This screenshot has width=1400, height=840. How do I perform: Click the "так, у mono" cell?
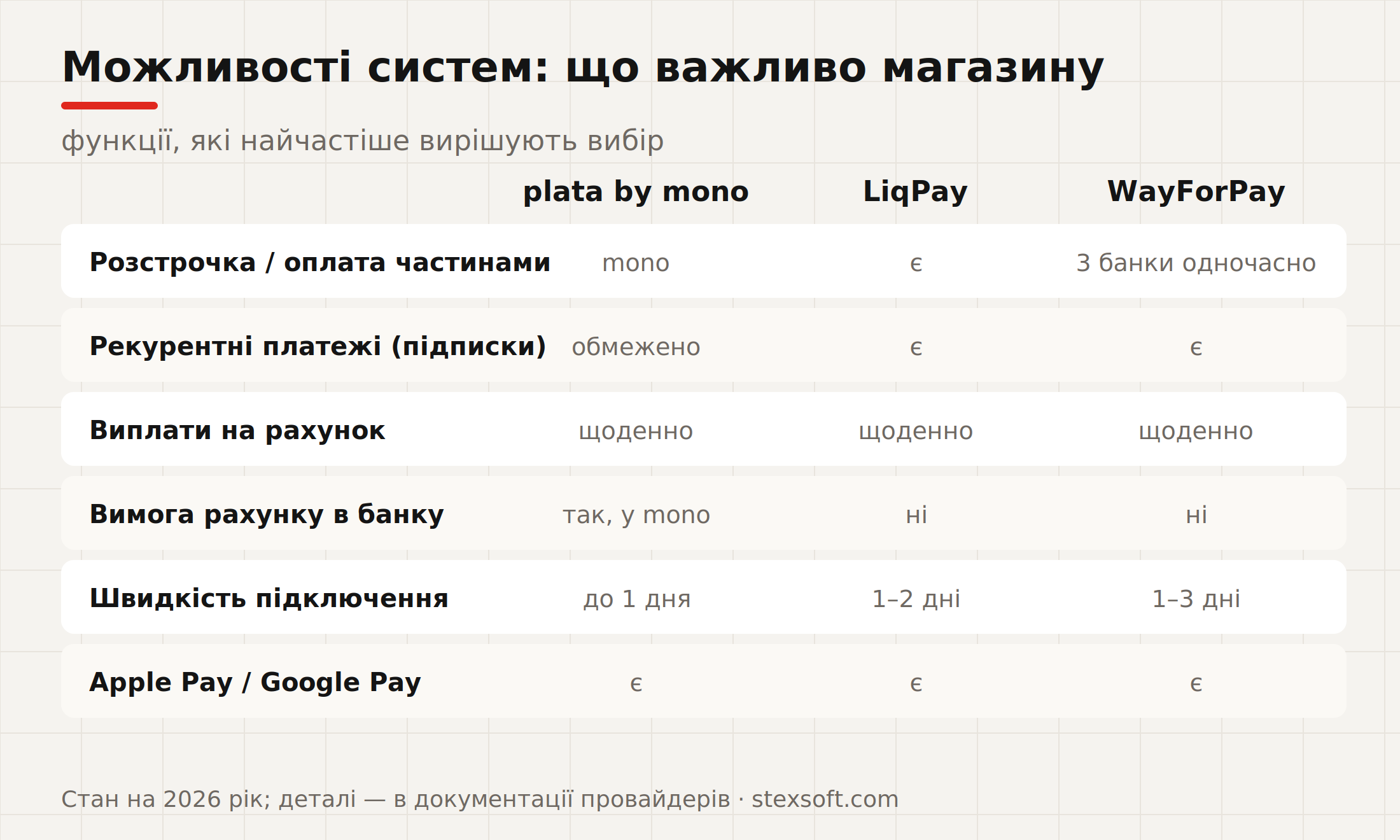point(636,515)
